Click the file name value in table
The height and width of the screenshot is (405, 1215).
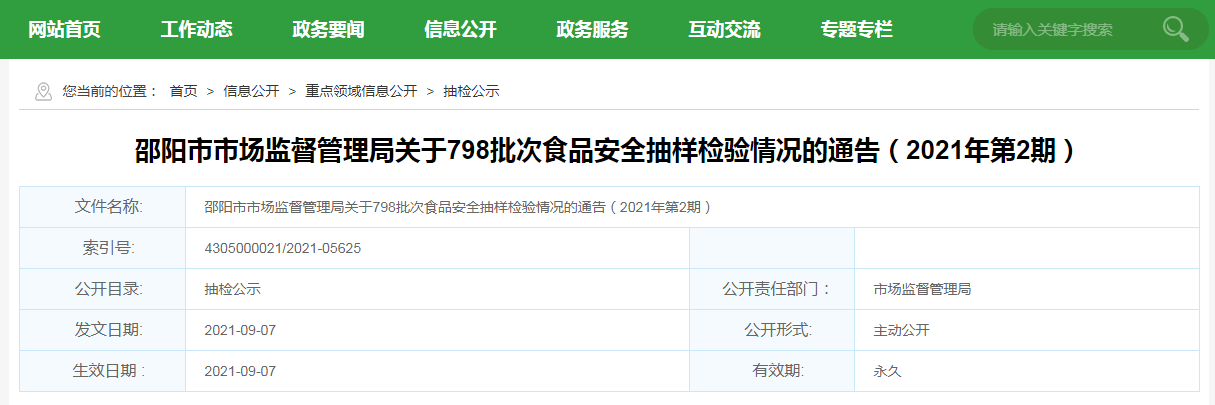tap(458, 207)
